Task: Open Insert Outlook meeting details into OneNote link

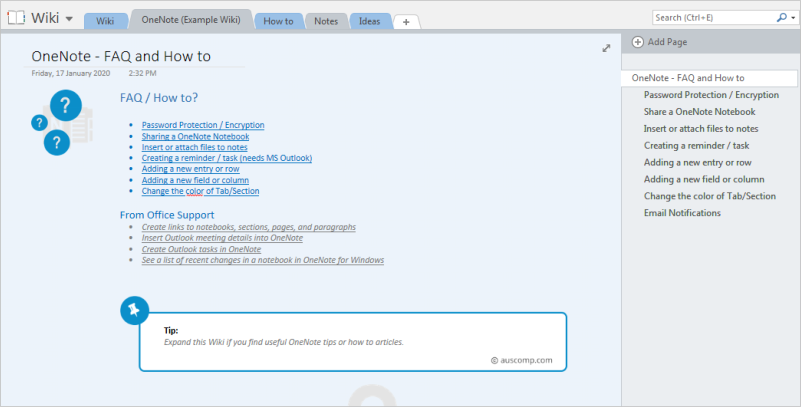Action: 222,238
